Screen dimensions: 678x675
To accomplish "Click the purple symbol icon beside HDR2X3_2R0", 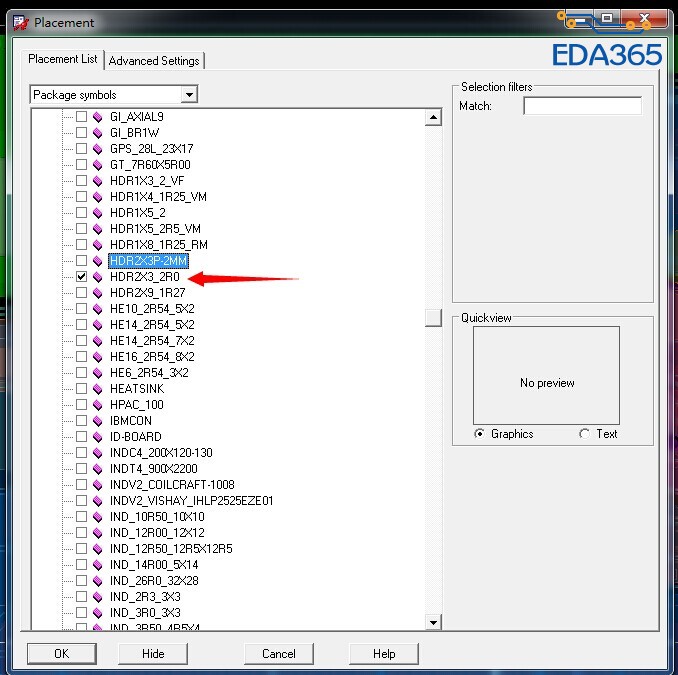I will pyautogui.click(x=98, y=277).
